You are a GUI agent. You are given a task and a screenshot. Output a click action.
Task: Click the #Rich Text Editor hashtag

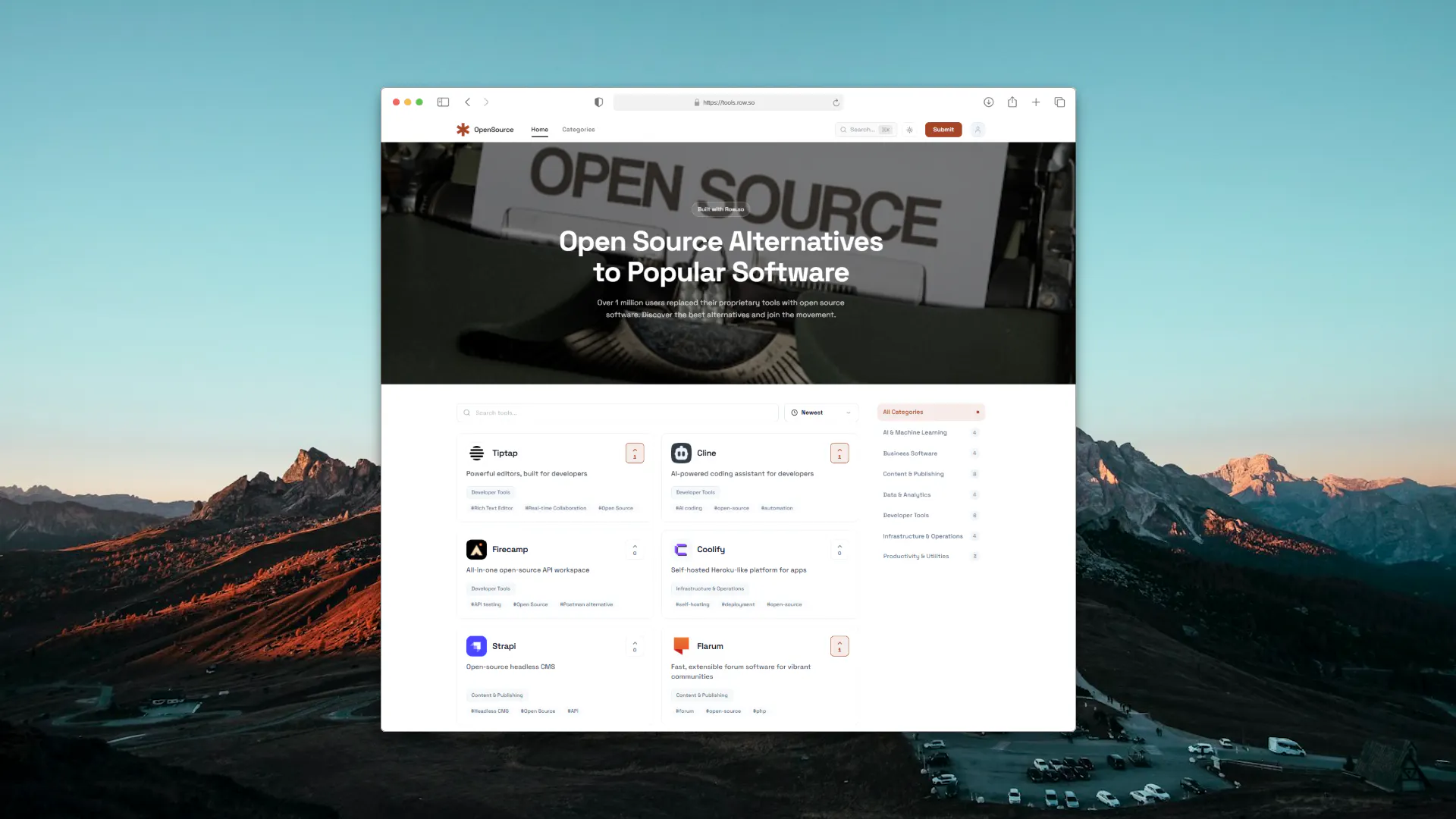pos(491,509)
